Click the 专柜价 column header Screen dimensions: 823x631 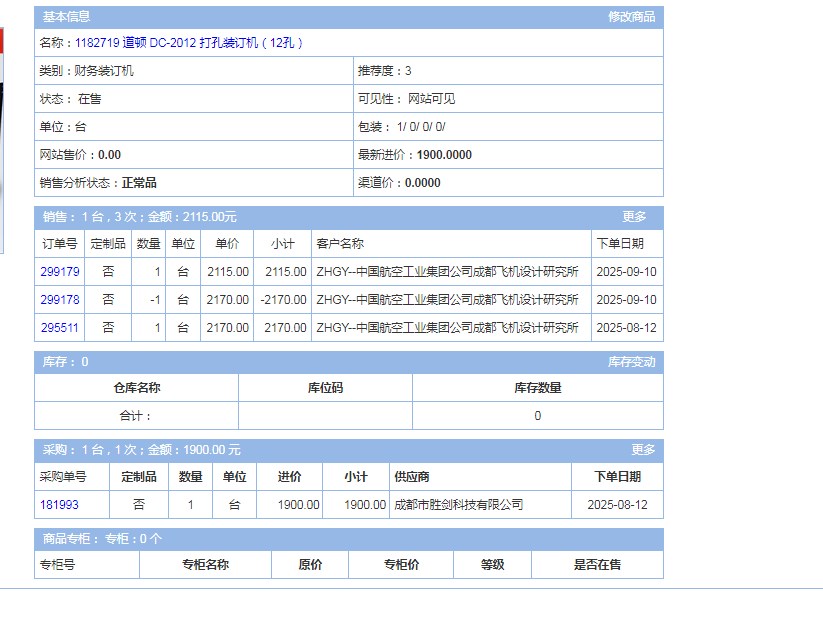tap(401, 565)
